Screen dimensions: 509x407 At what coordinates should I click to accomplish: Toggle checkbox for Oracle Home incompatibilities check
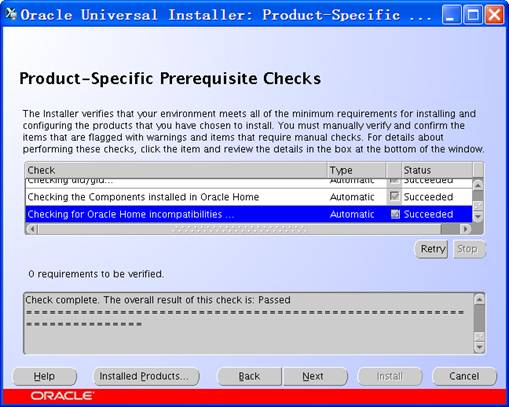tap(395, 214)
